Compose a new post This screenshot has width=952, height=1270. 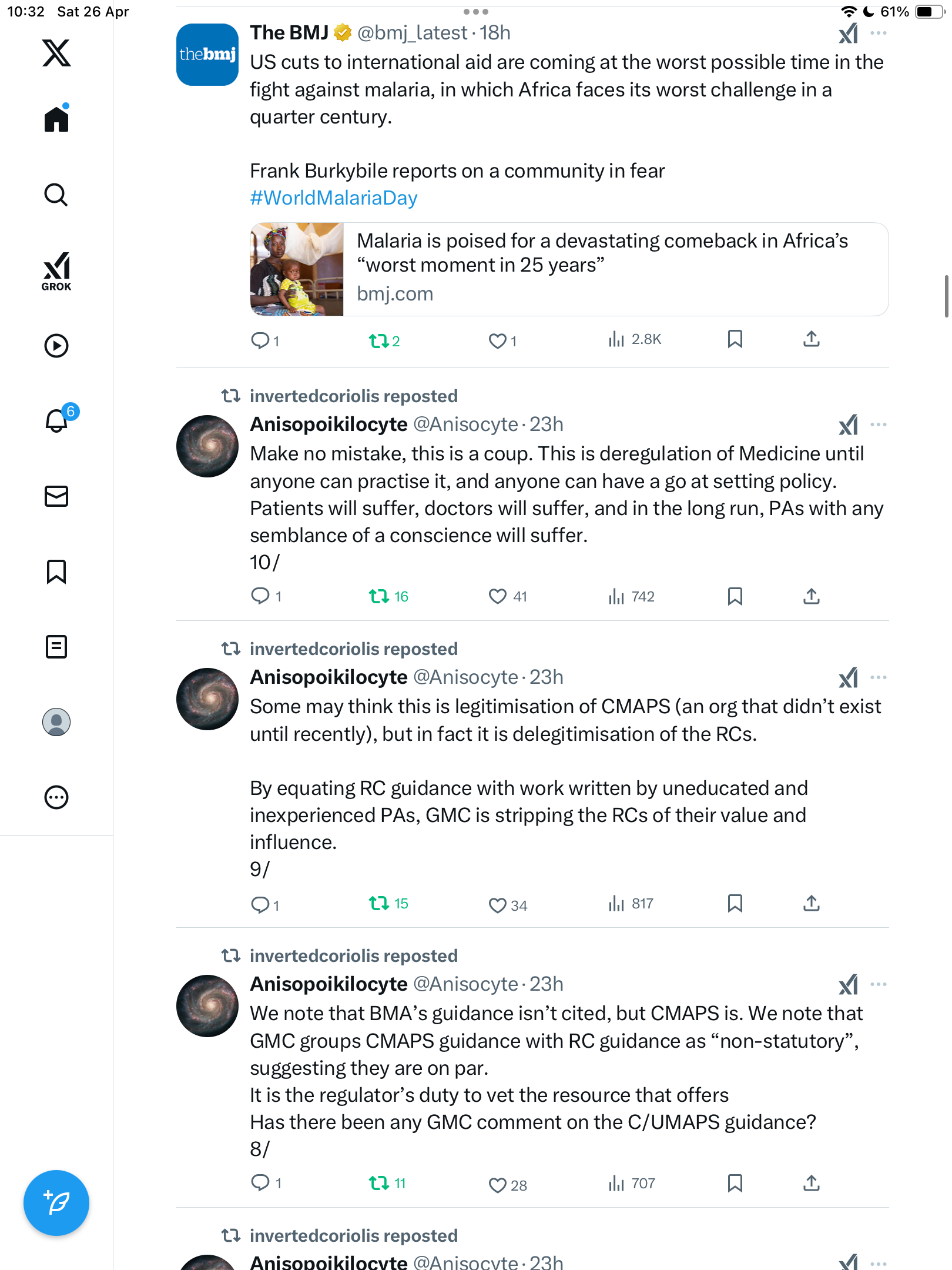tap(56, 1203)
